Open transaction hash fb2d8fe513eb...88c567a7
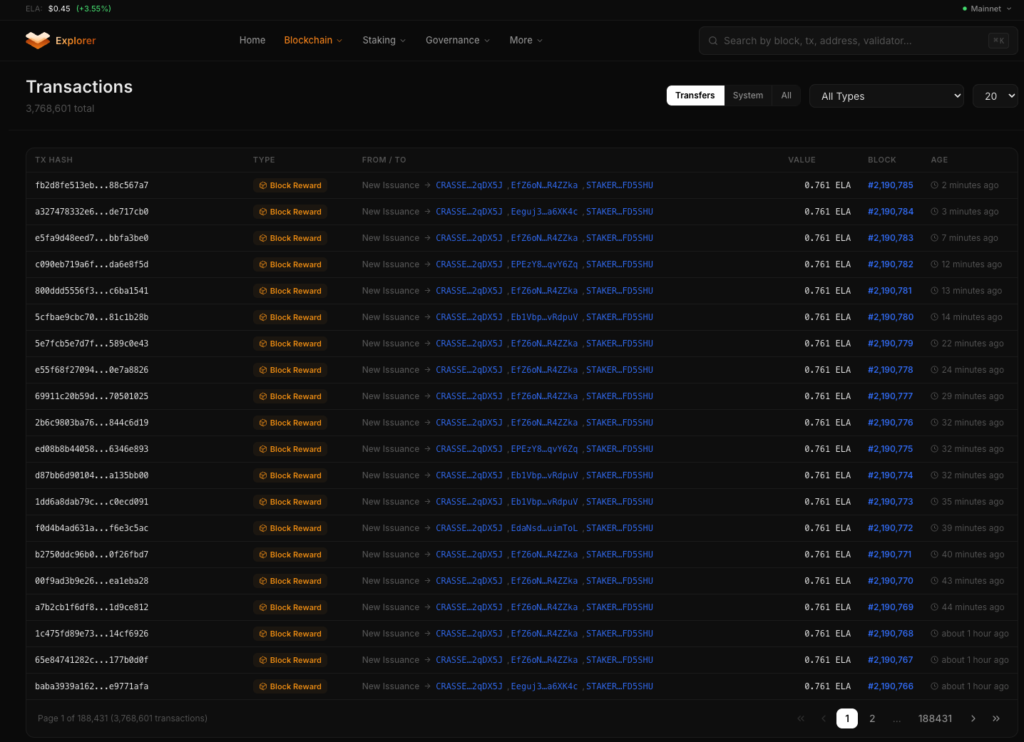1024x742 pixels. (92, 186)
